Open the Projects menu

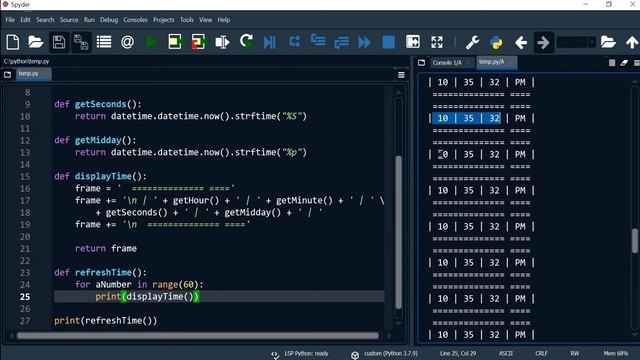point(163,20)
